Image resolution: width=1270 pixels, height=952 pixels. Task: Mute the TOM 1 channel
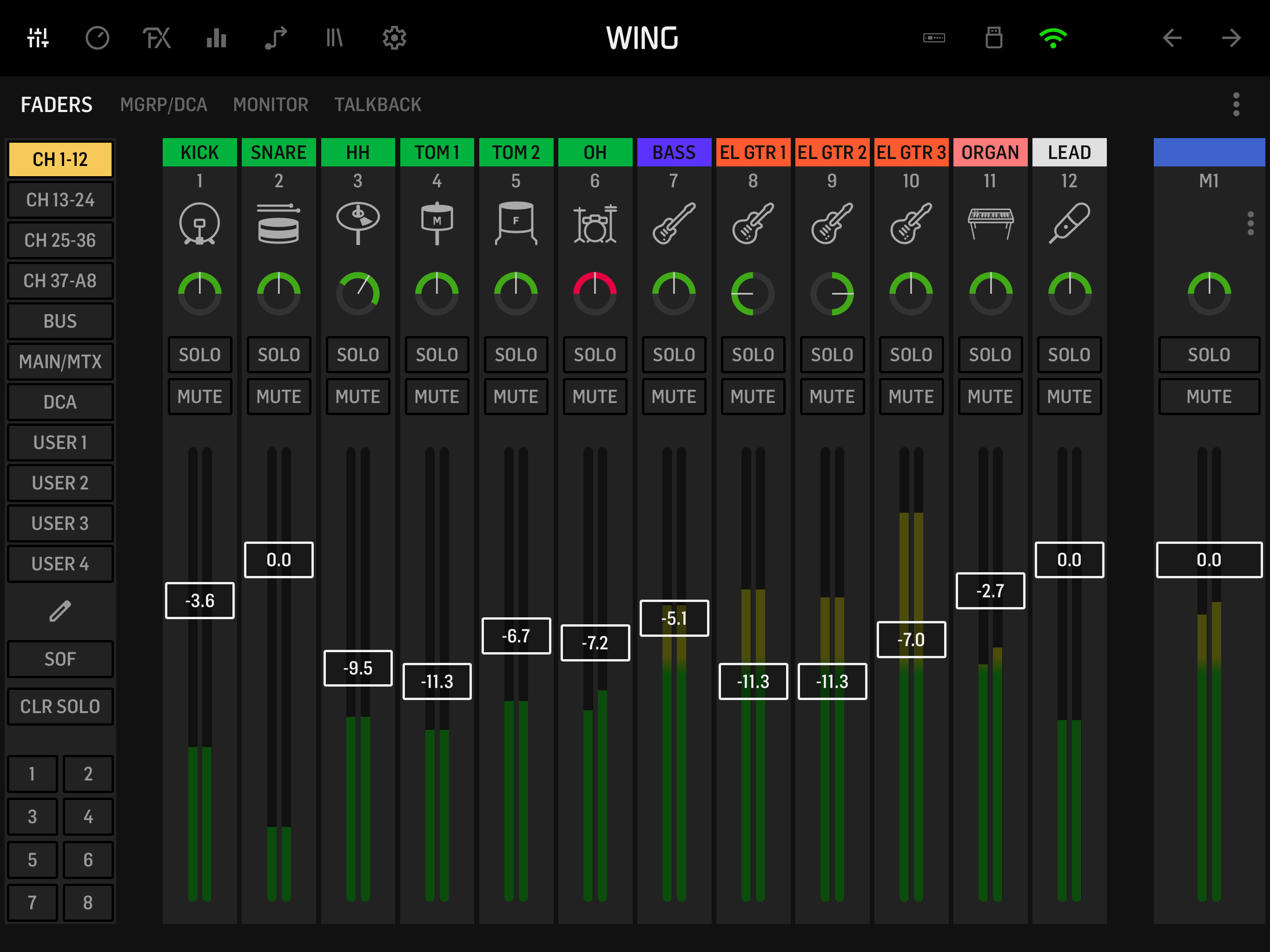click(437, 397)
